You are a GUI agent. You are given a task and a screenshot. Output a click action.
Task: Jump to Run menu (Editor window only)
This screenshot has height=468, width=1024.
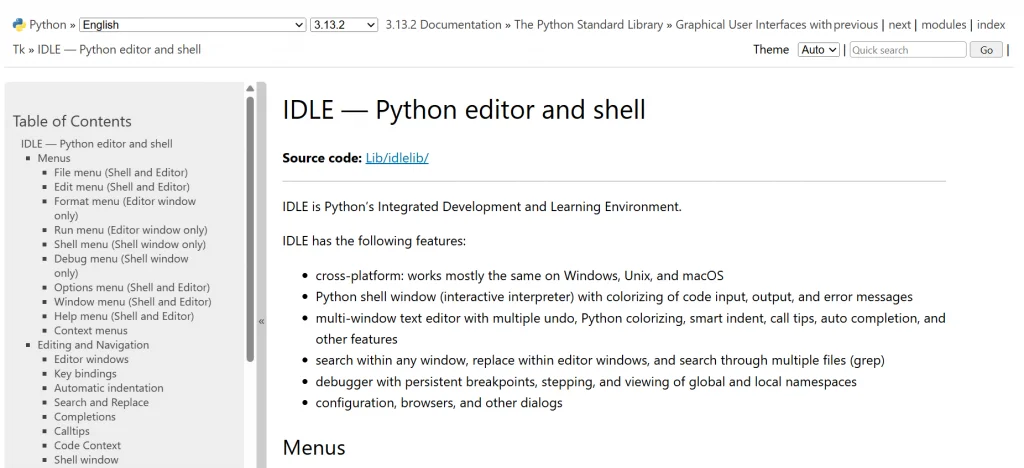pyautogui.click(x=131, y=230)
